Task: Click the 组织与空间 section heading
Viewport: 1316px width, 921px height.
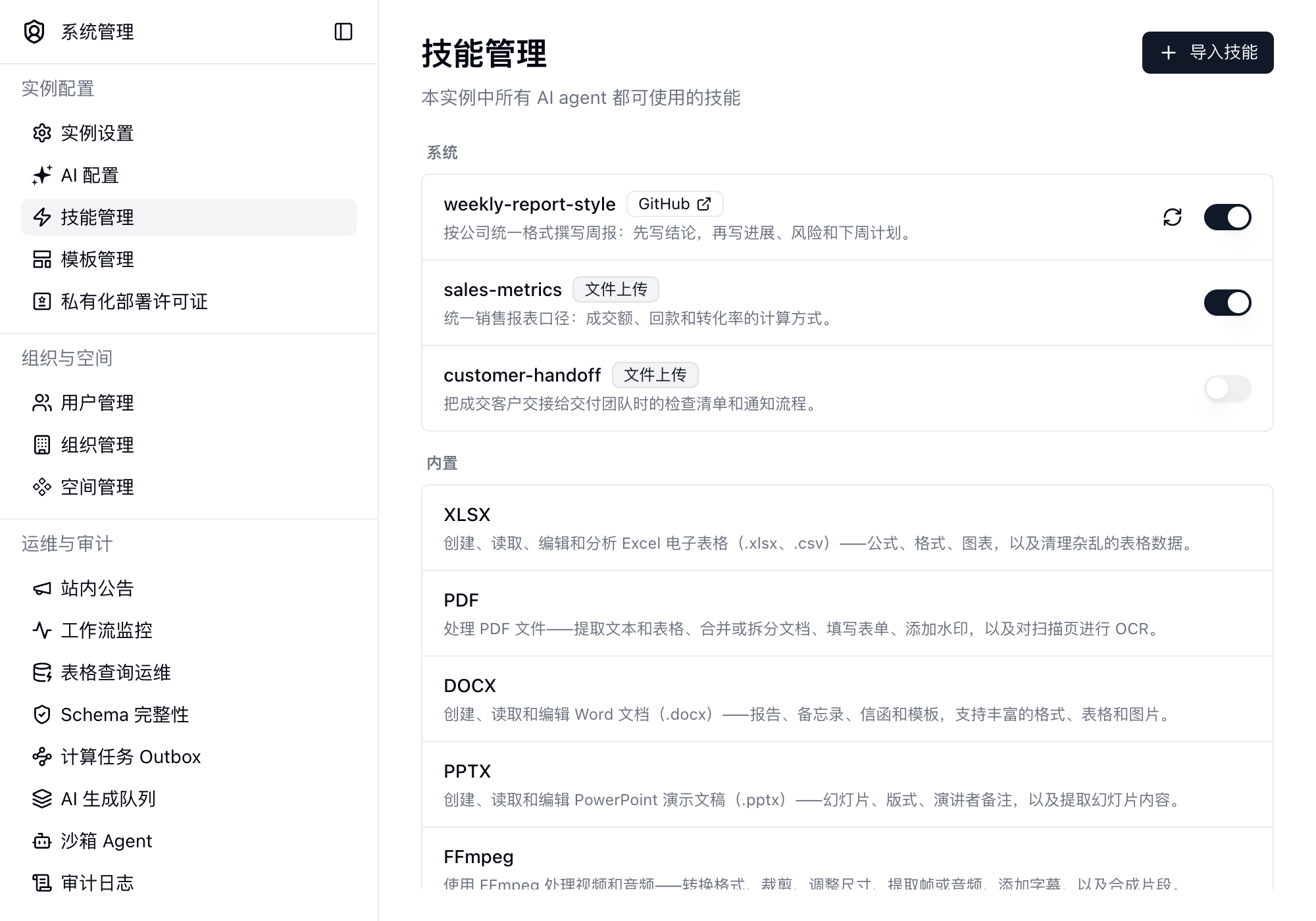Action: pos(67,358)
